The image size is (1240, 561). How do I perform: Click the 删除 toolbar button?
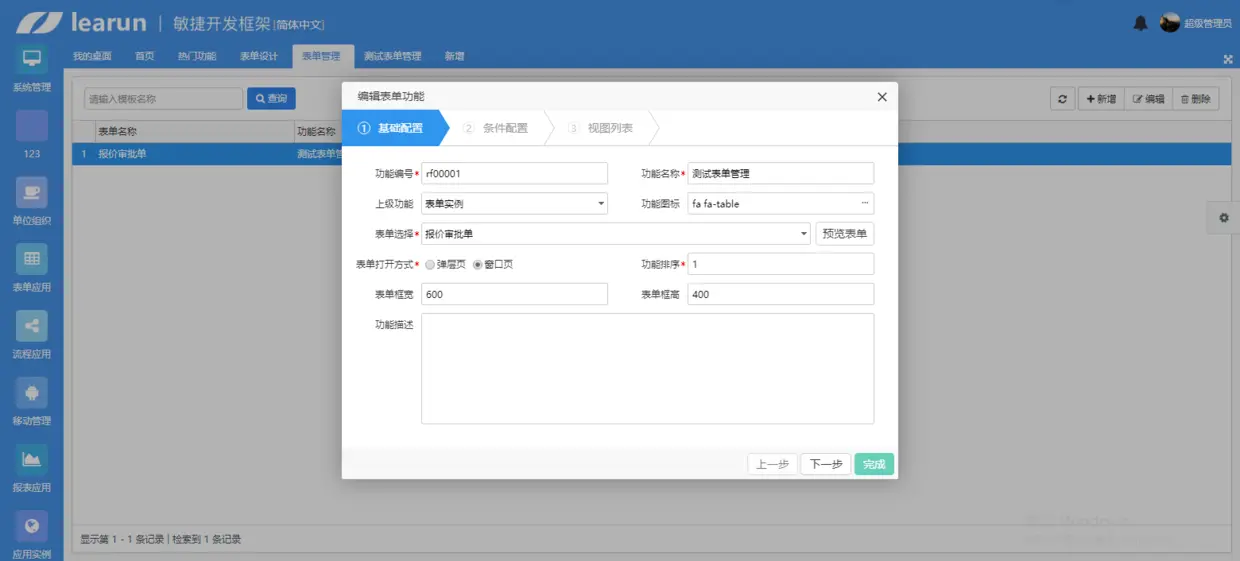[1195, 99]
